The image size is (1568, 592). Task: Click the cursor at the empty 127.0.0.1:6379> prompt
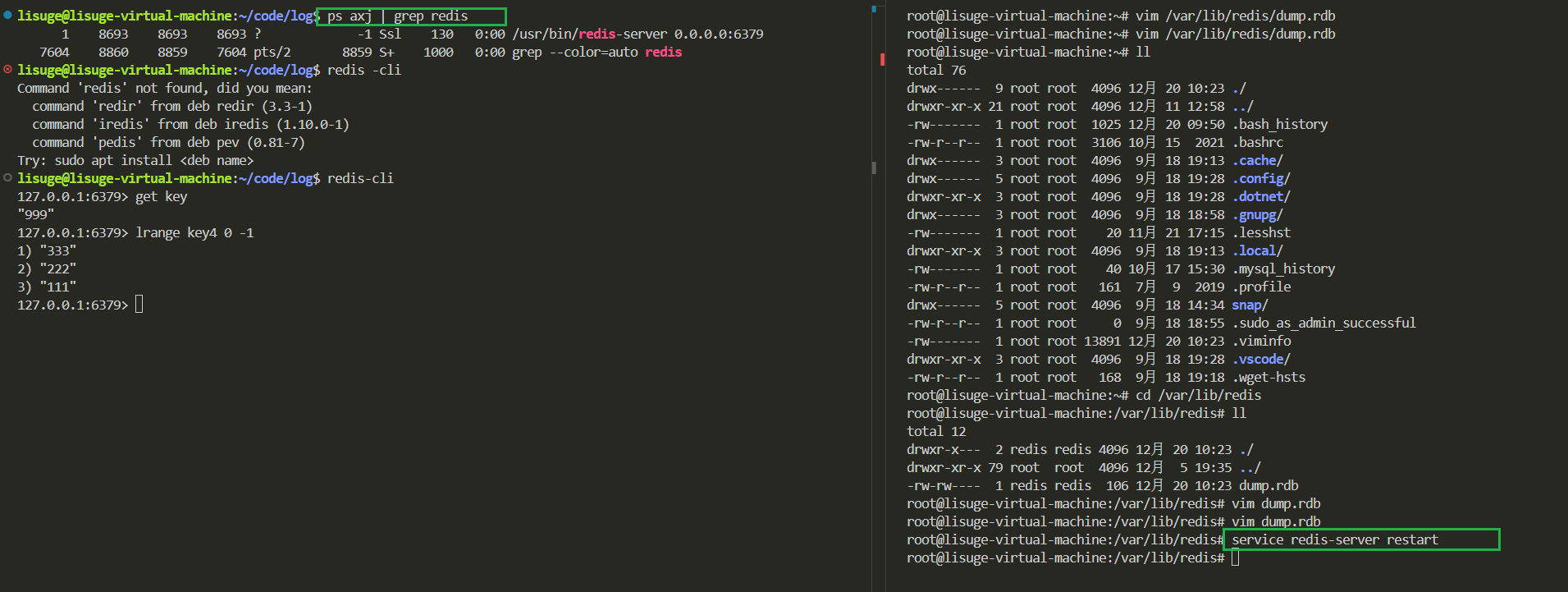[139, 305]
